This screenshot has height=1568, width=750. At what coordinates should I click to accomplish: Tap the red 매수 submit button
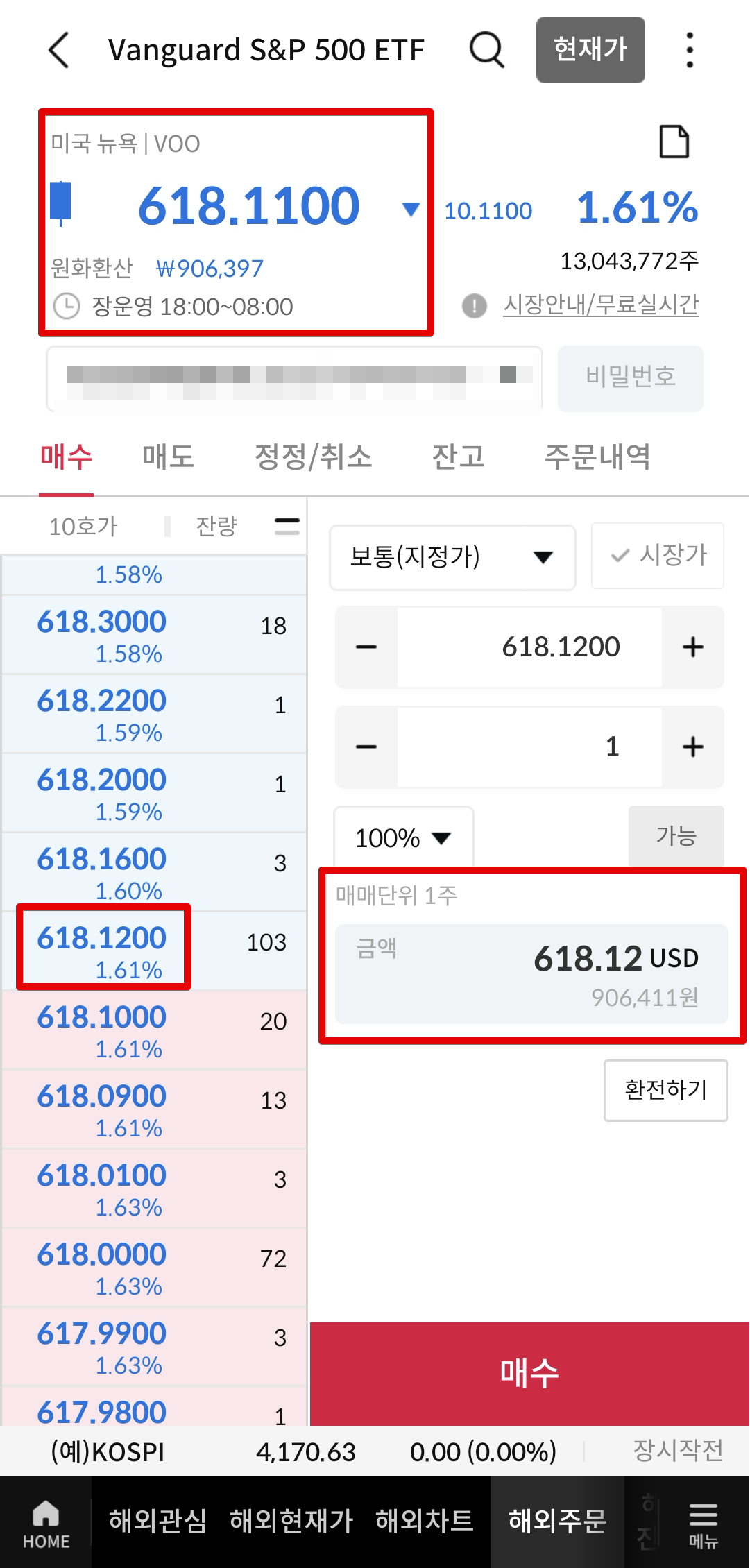[x=529, y=1374]
